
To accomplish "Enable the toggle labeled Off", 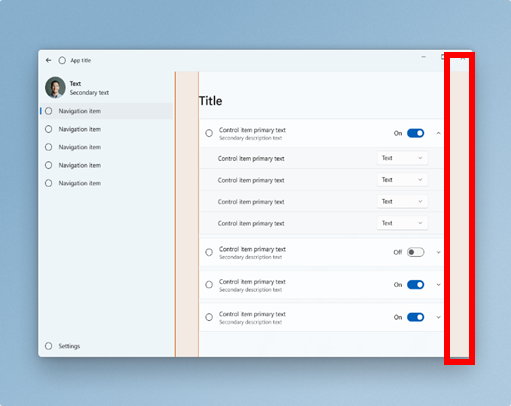I will click(415, 252).
